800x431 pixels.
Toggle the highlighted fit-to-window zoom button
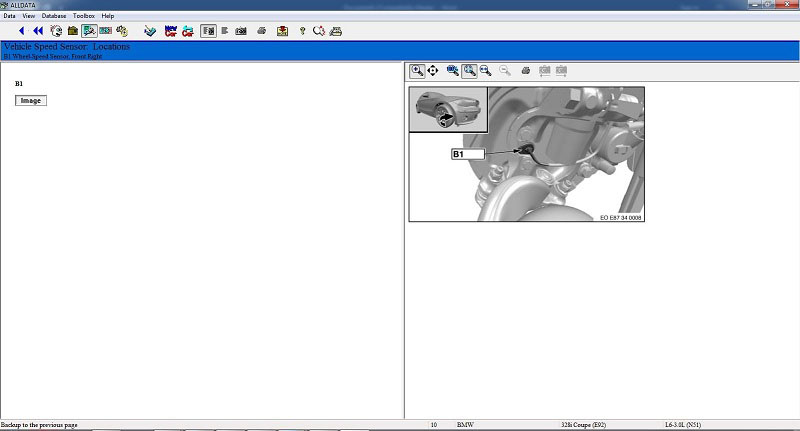(x=469, y=71)
